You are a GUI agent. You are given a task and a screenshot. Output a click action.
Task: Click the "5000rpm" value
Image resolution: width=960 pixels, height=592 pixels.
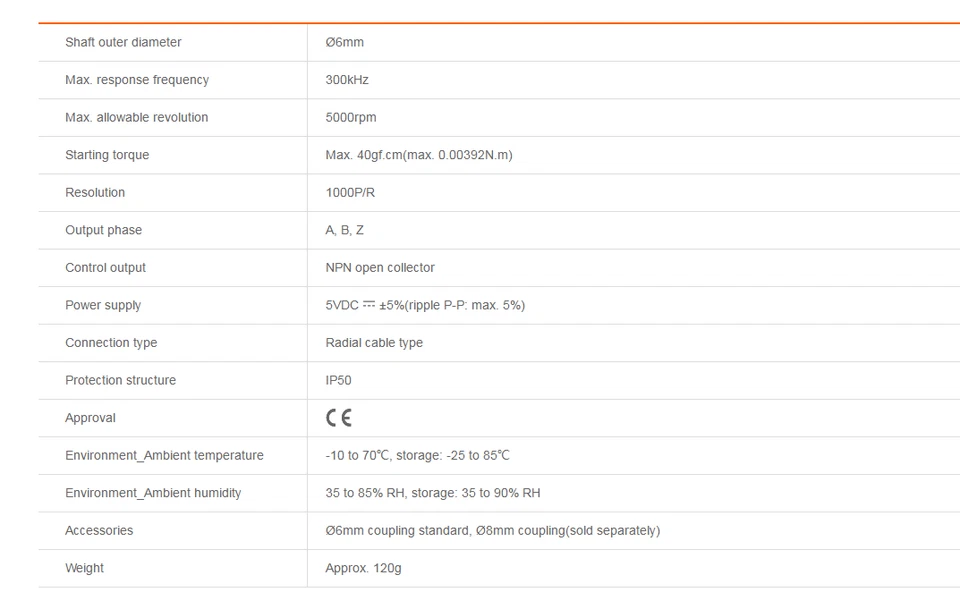tap(351, 117)
